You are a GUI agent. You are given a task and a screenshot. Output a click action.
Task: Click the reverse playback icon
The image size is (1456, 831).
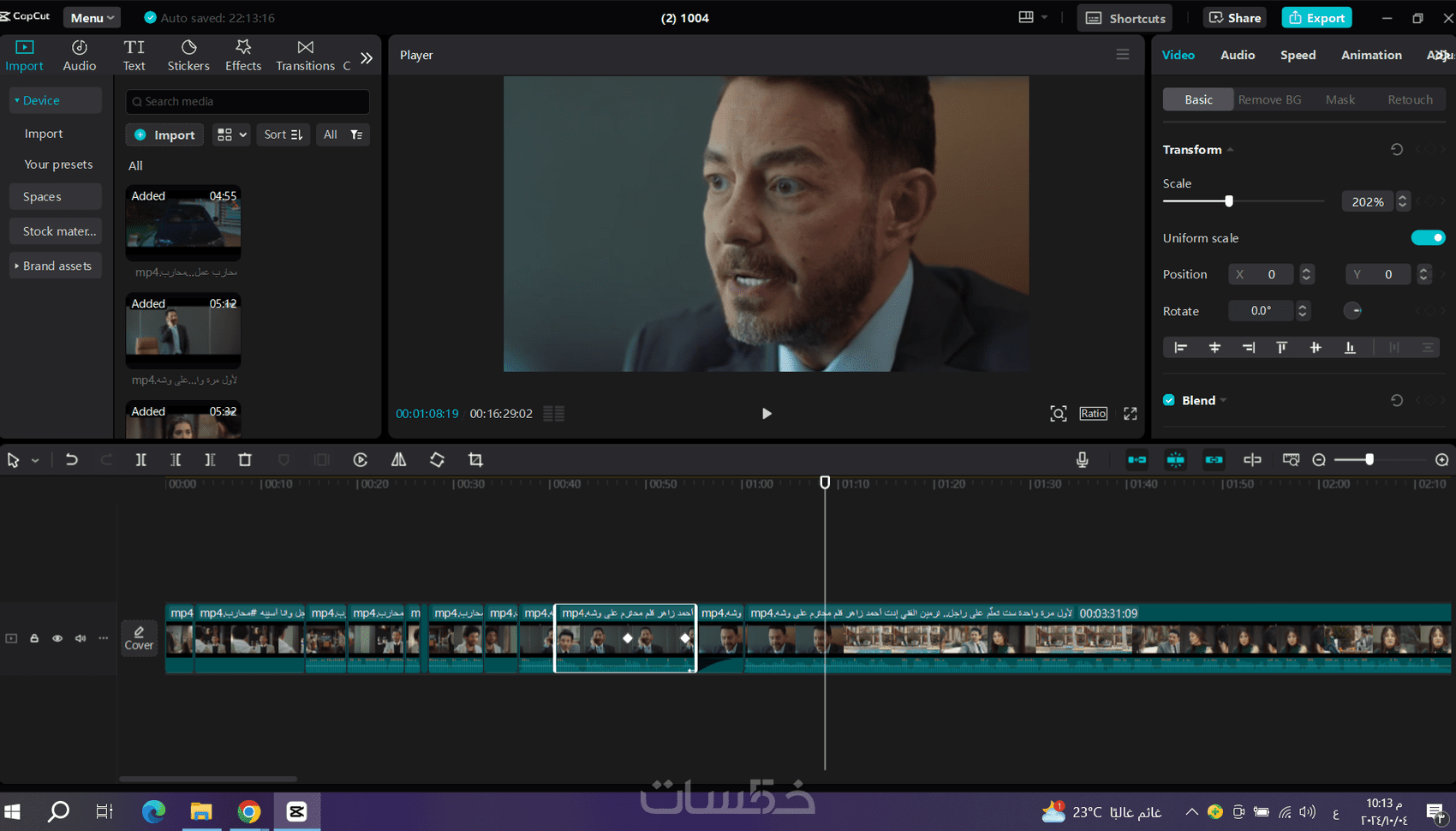tap(361, 460)
